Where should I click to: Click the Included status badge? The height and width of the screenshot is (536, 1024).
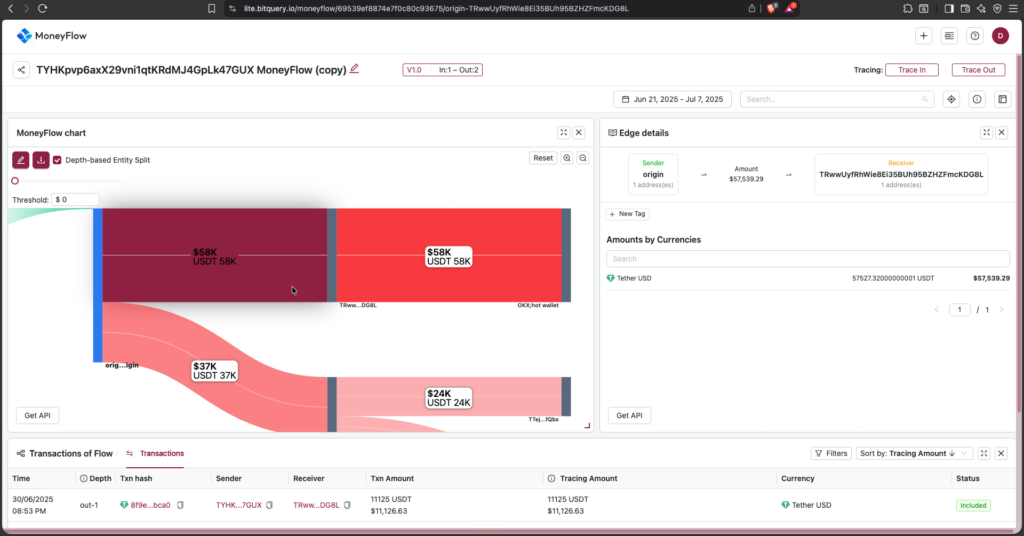973,505
